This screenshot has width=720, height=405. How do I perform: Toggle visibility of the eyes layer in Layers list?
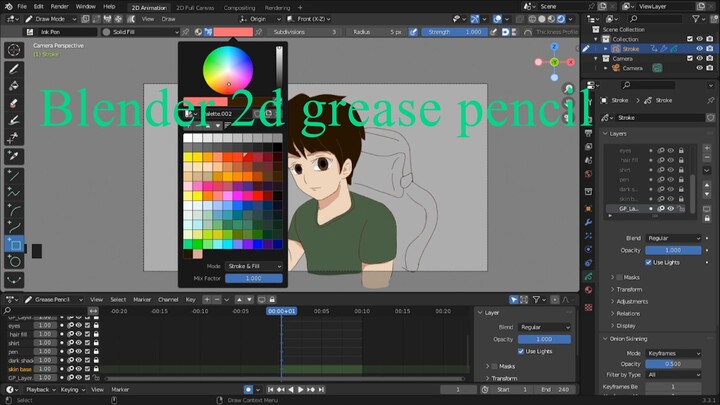(671, 151)
